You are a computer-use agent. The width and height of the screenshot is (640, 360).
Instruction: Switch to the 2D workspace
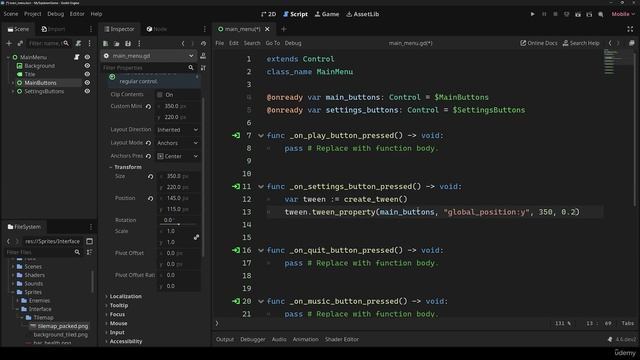[269, 14]
